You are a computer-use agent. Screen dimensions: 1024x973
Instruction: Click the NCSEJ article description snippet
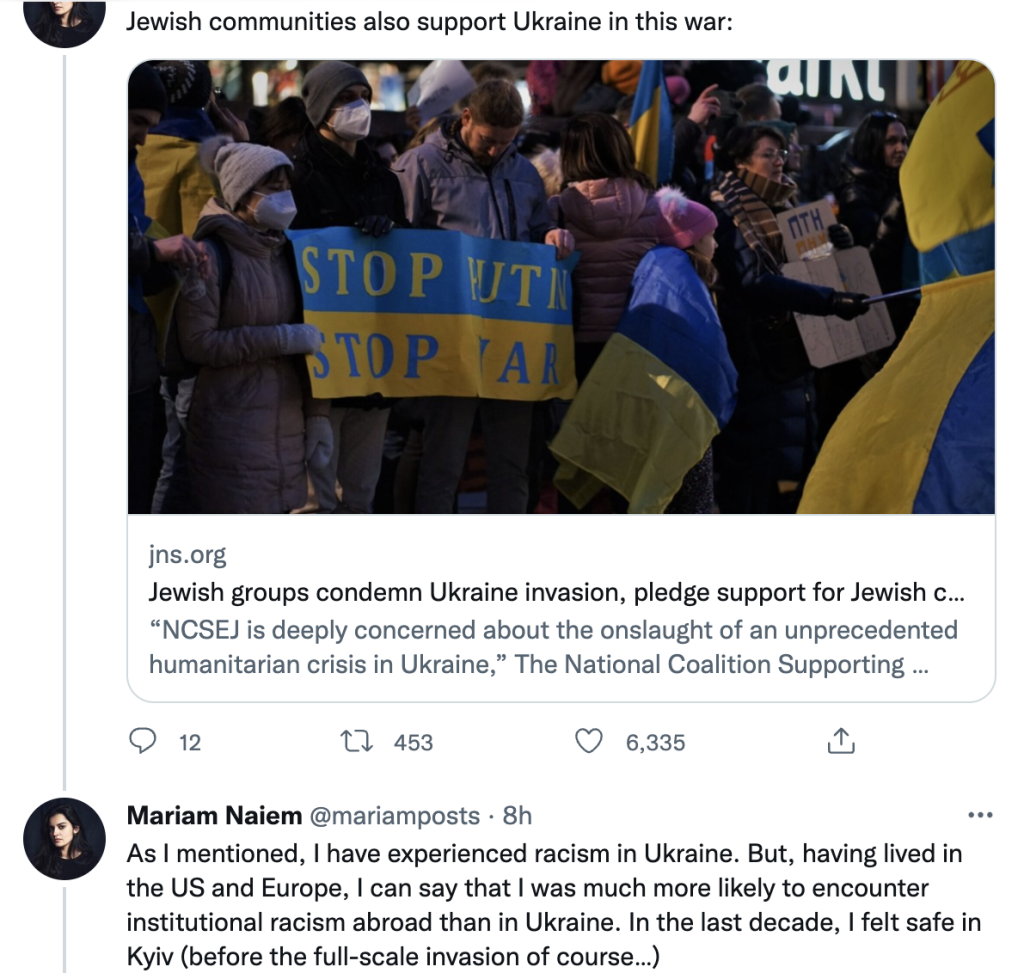pyautogui.click(x=553, y=647)
